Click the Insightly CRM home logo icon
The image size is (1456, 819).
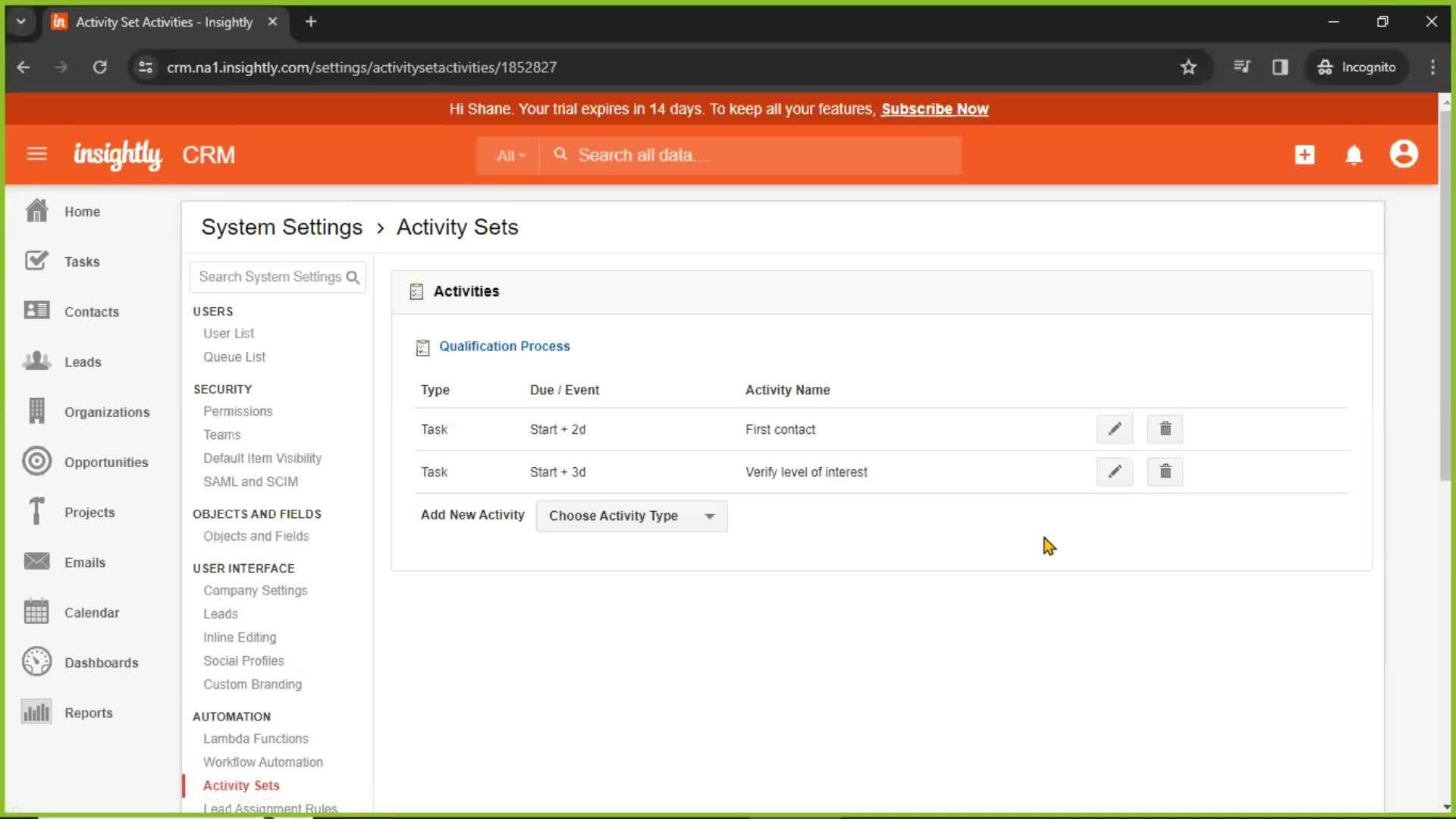tap(117, 155)
